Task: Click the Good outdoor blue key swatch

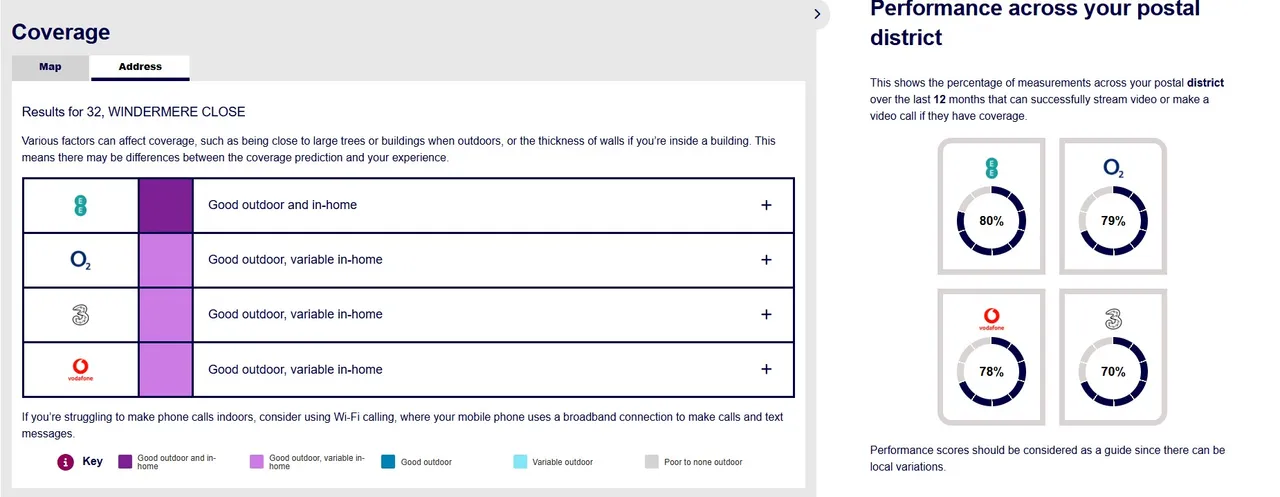Action: pos(388,462)
